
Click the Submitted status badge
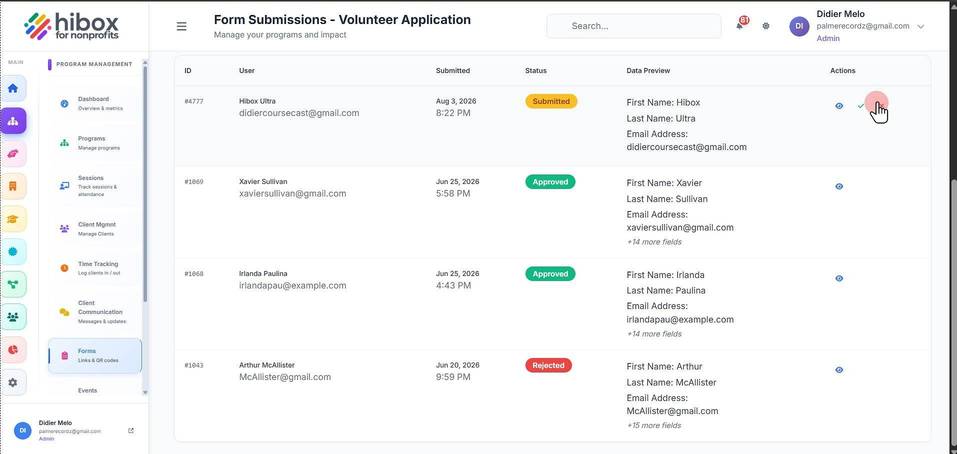tap(551, 101)
